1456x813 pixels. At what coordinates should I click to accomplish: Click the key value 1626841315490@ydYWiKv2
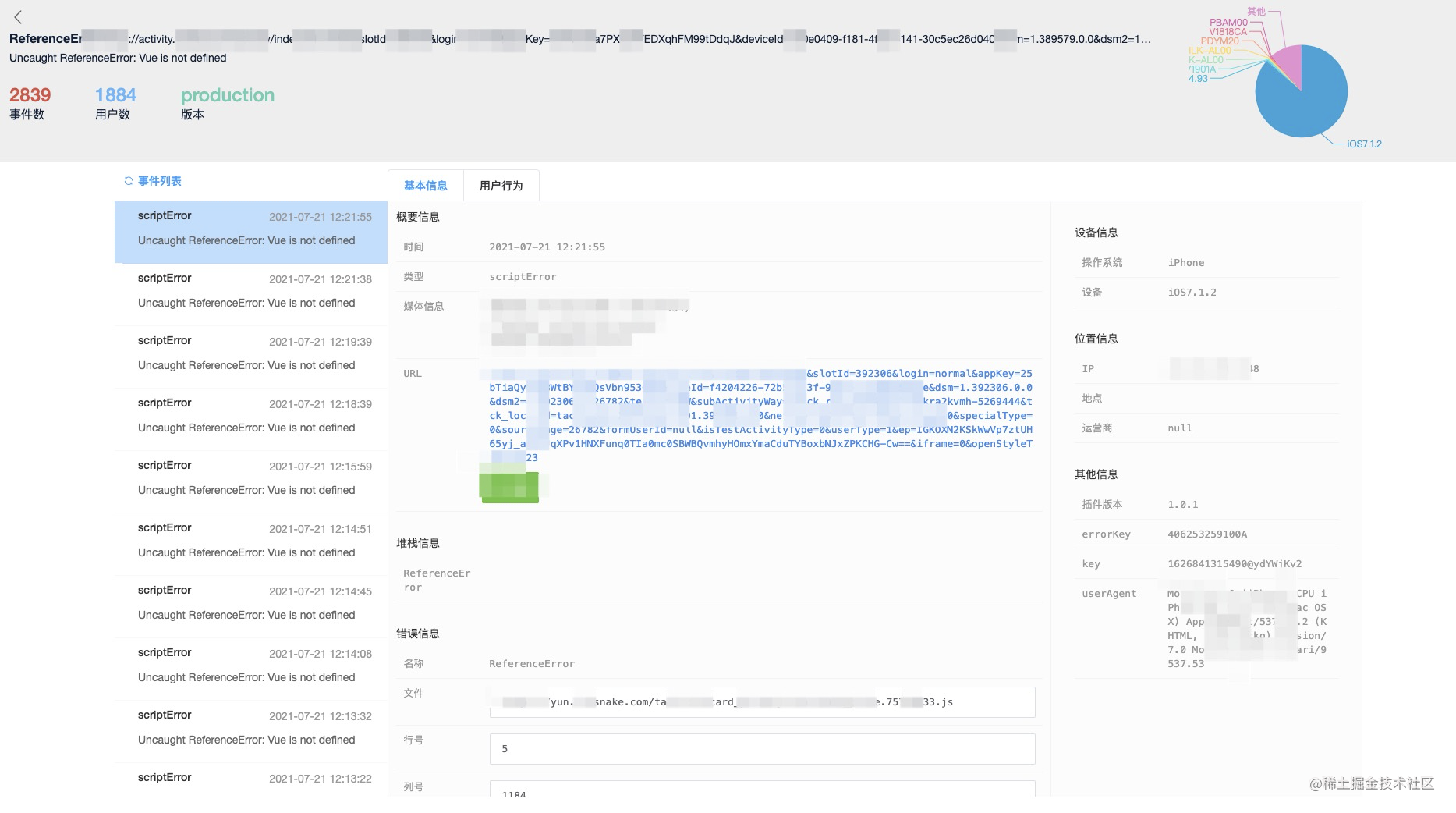click(1235, 564)
